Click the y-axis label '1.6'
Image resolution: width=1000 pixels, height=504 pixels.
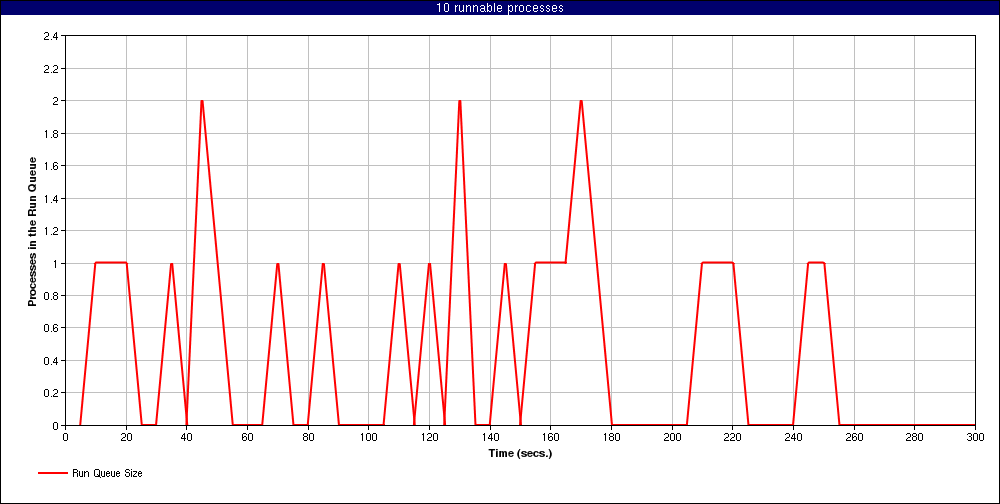tap(51, 166)
